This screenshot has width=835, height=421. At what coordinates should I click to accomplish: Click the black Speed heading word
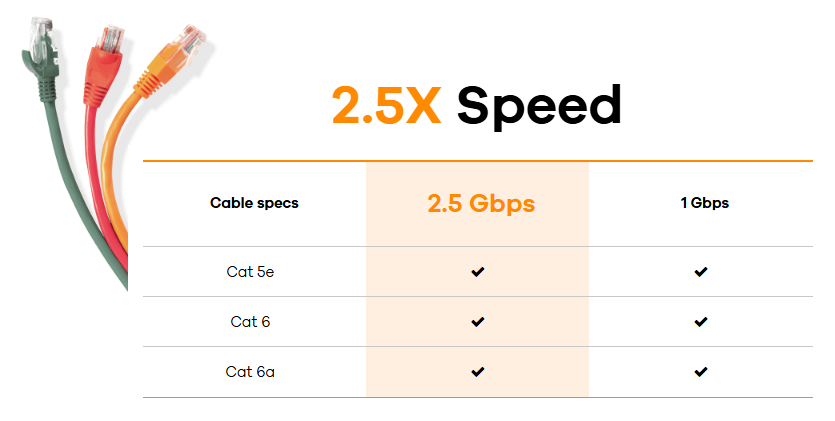(x=539, y=108)
